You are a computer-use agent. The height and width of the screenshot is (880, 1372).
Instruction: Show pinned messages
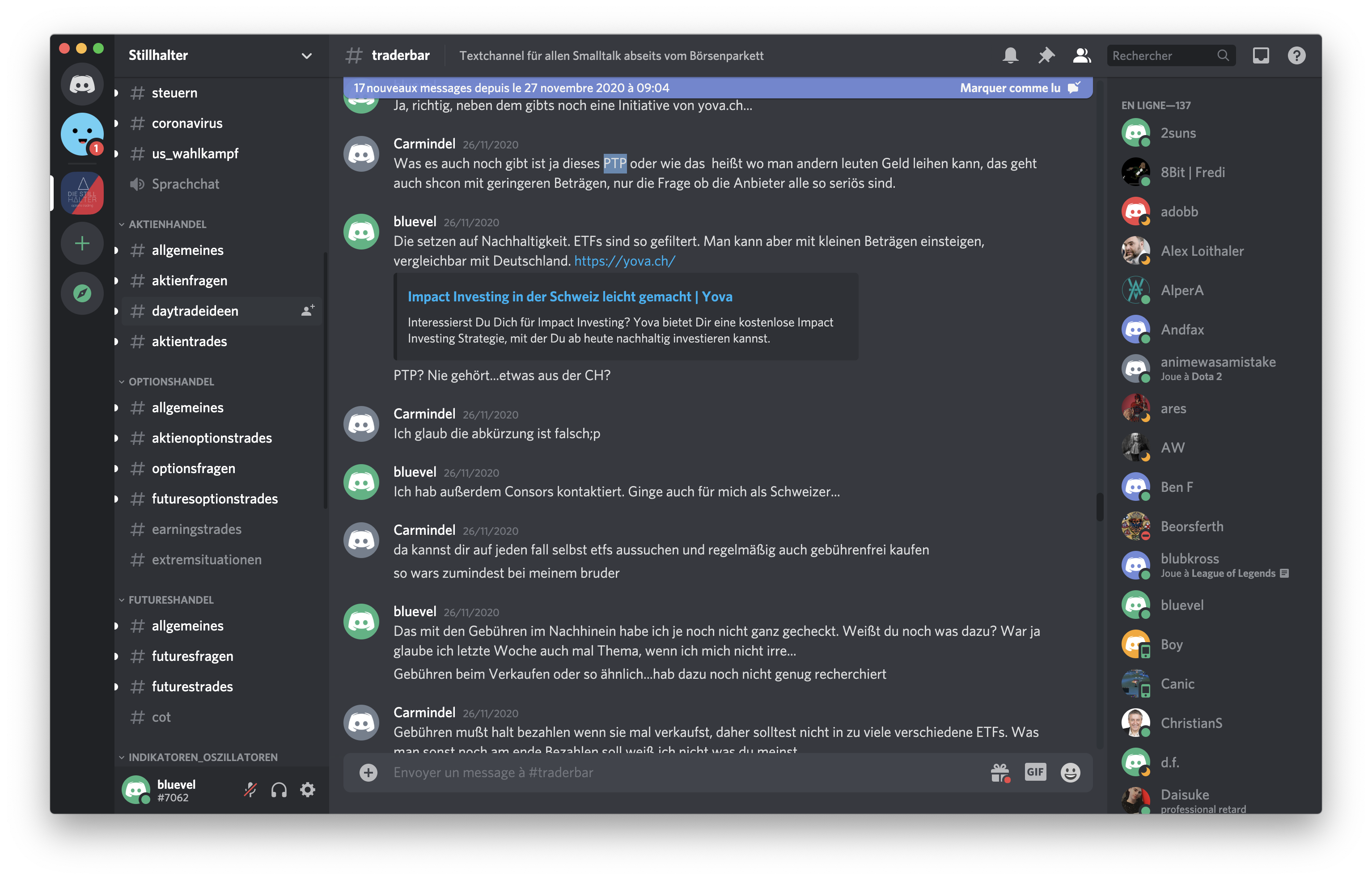[x=1046, y=55]
